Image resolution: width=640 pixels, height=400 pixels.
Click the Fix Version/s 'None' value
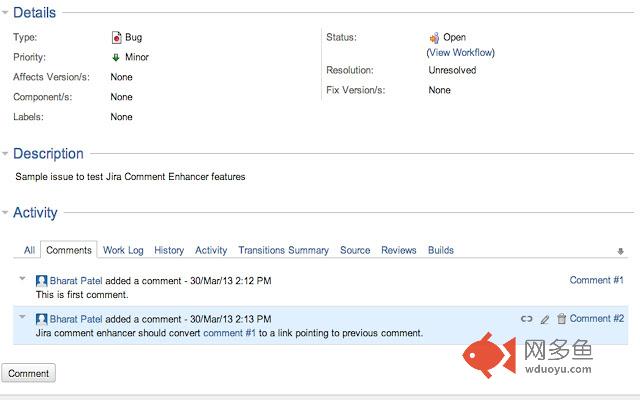pyautogui.click(x=440, y=90)
